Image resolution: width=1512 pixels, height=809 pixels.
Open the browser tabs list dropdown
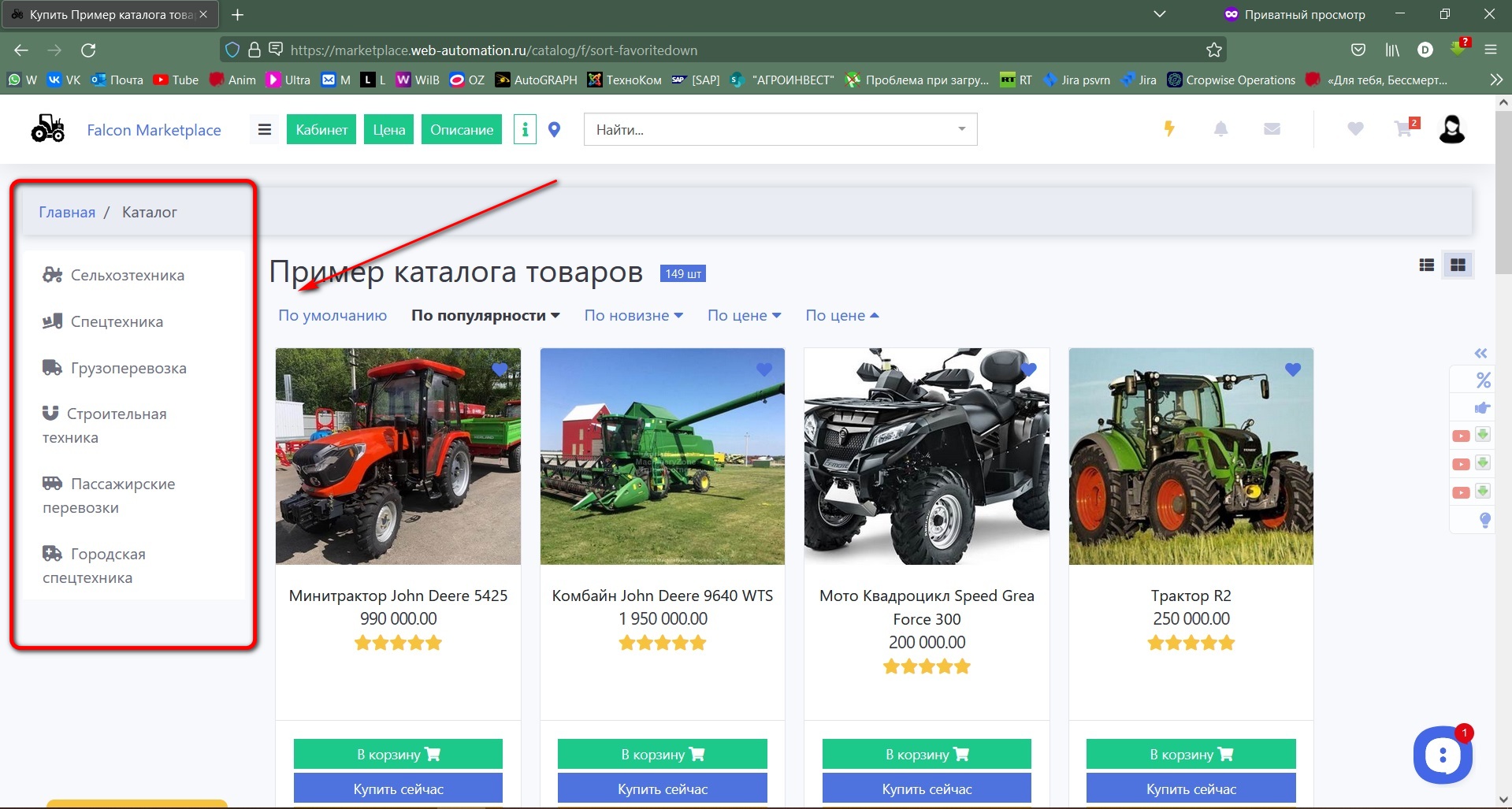(x=1159, y=14)
